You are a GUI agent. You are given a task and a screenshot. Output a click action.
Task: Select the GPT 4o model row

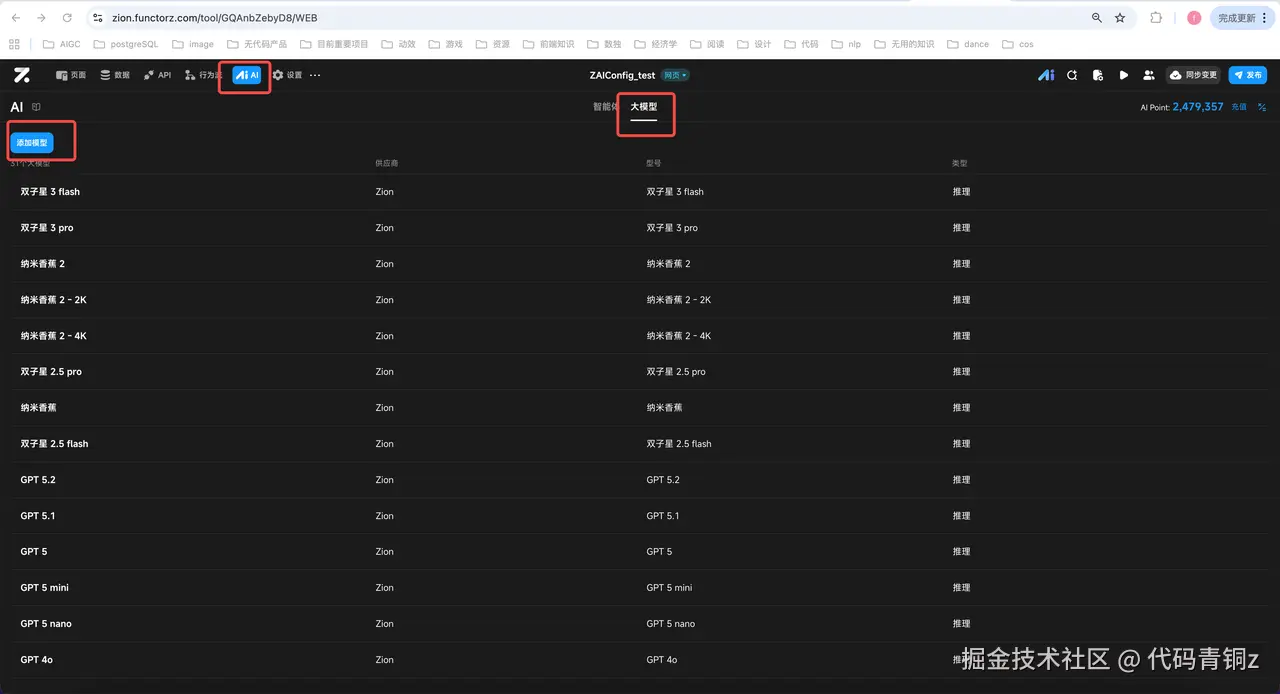click(640, 660)
